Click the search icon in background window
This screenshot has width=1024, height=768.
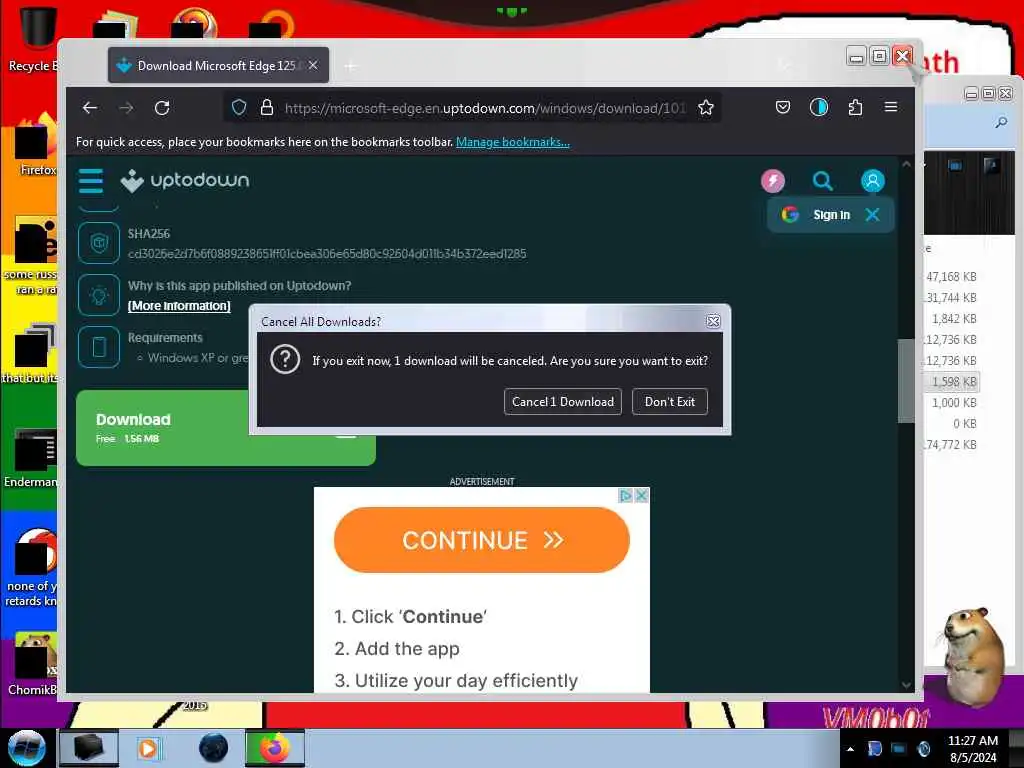point(1000,122)
